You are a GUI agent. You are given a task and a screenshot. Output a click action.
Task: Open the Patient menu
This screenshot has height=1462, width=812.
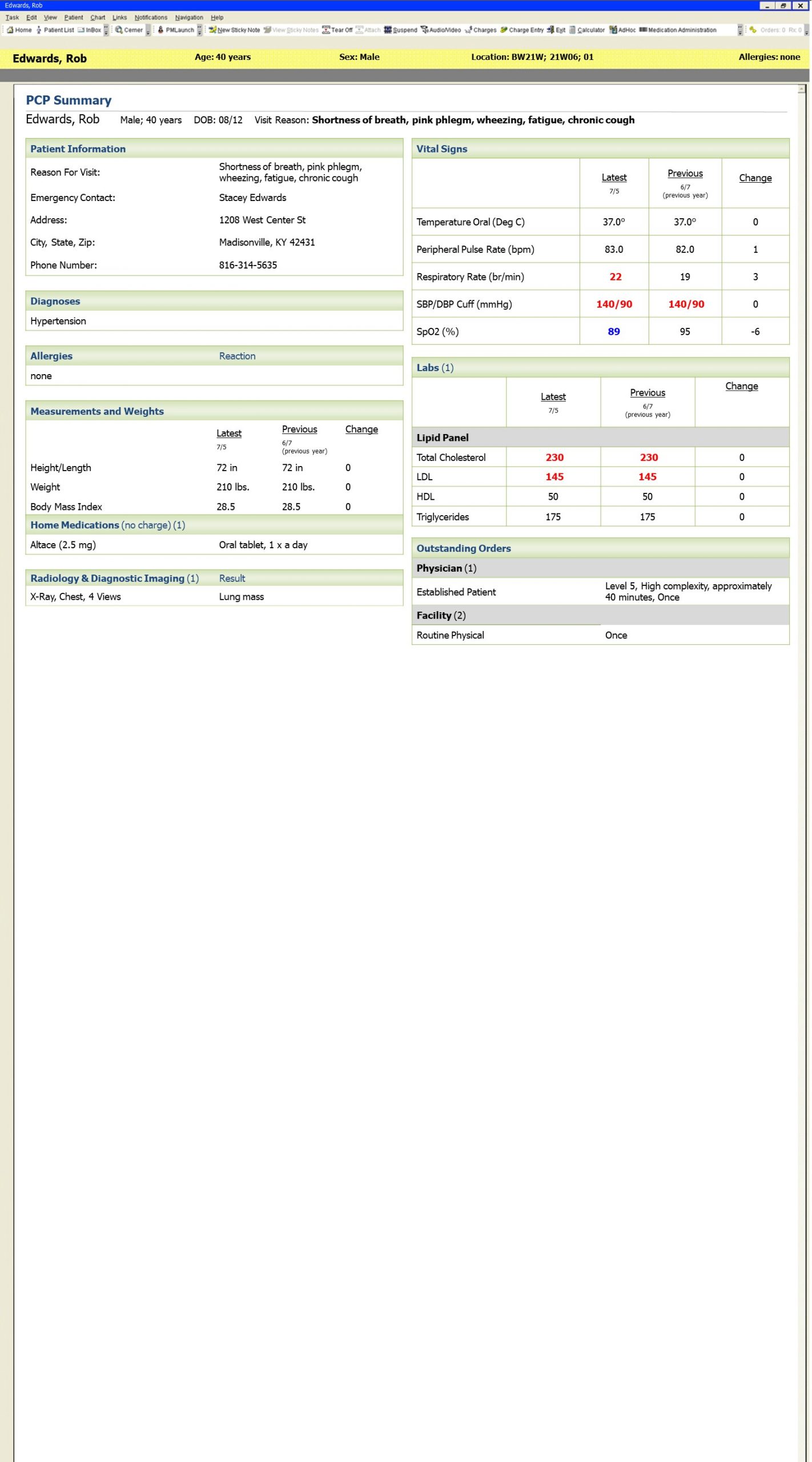74,18
